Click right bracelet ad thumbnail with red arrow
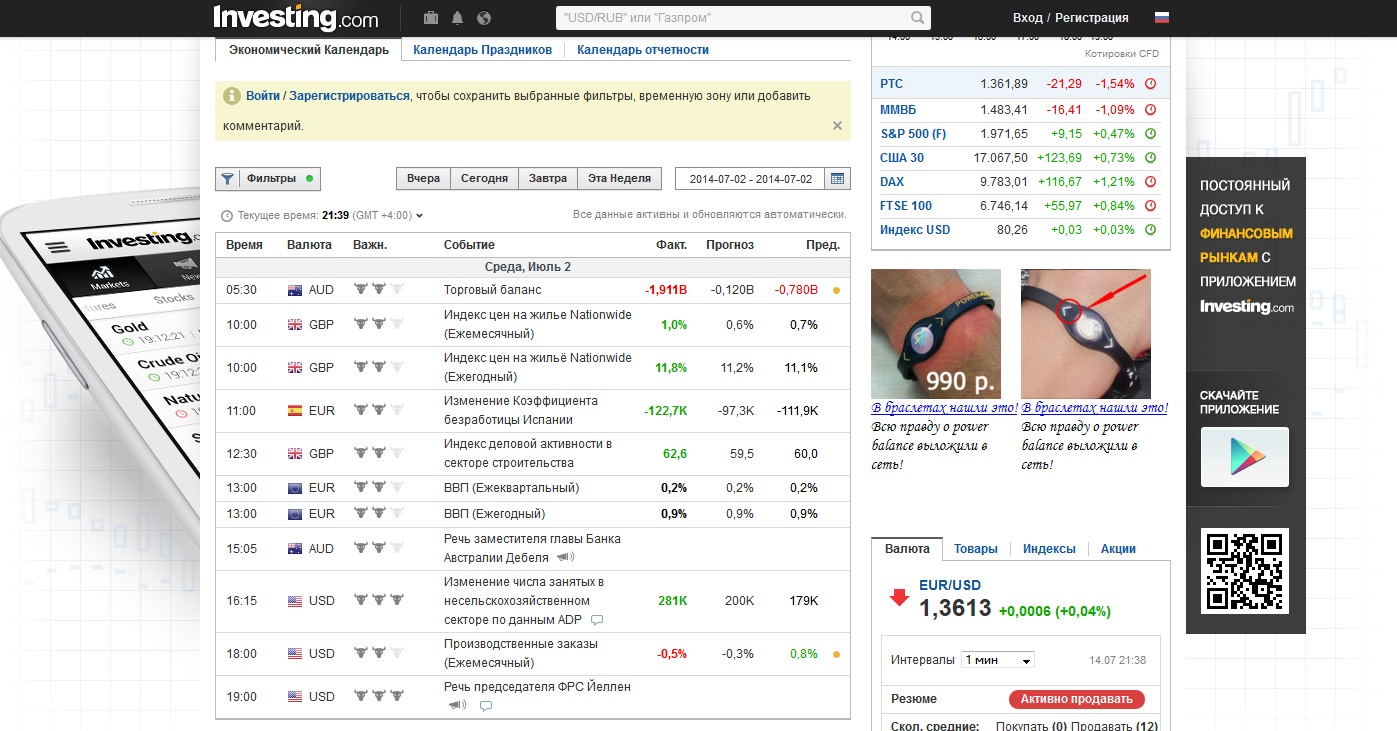 (x=1086, y=334)
